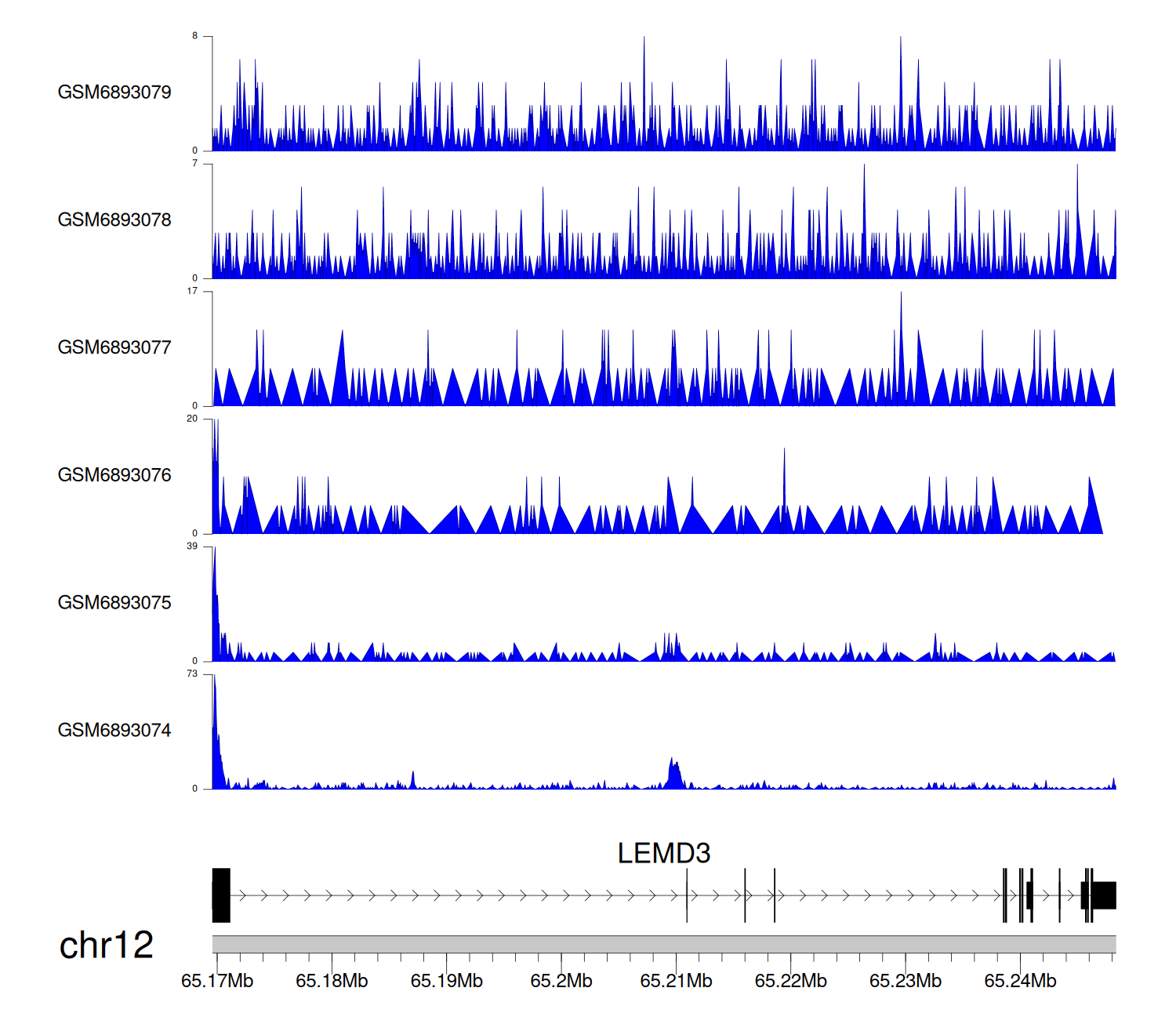Click the y-axis maximum 73 on GSM6893074
The height and width of the screenshot is (1035, 1176).
192,674
